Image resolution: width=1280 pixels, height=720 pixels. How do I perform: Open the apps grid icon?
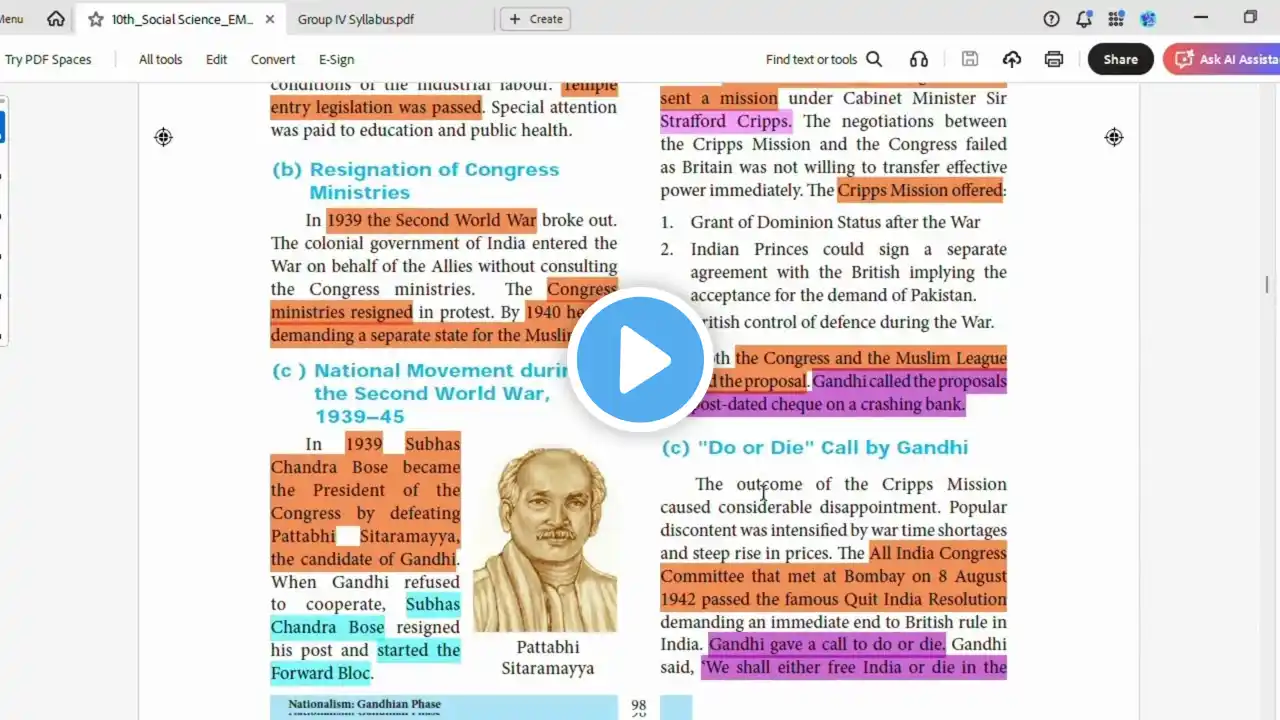tap(1116, 19)
